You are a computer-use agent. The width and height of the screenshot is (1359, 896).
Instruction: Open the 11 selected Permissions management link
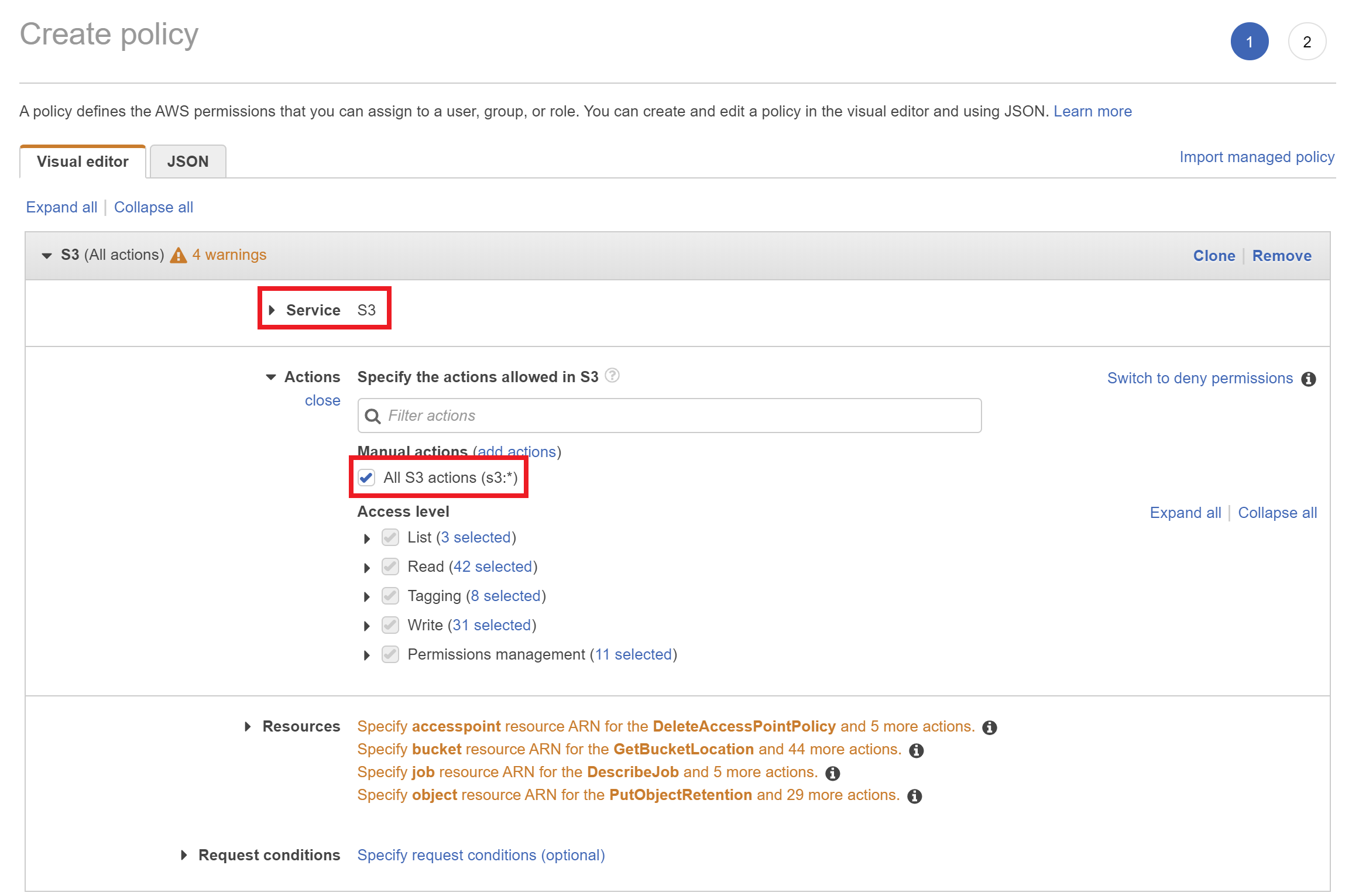click(x=633, y=654)
